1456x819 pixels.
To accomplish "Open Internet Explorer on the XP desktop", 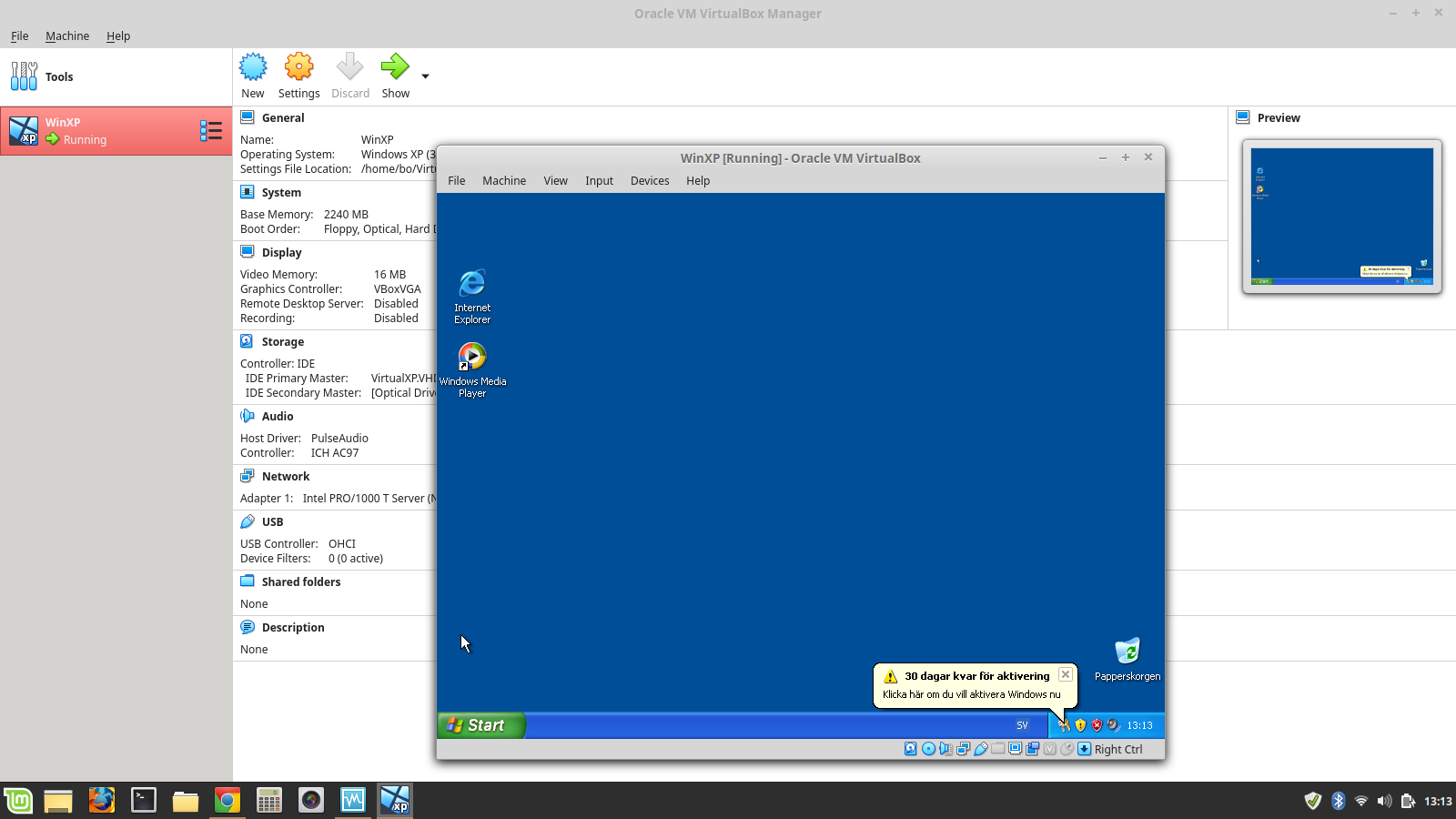I will click(x=472, y=284).
